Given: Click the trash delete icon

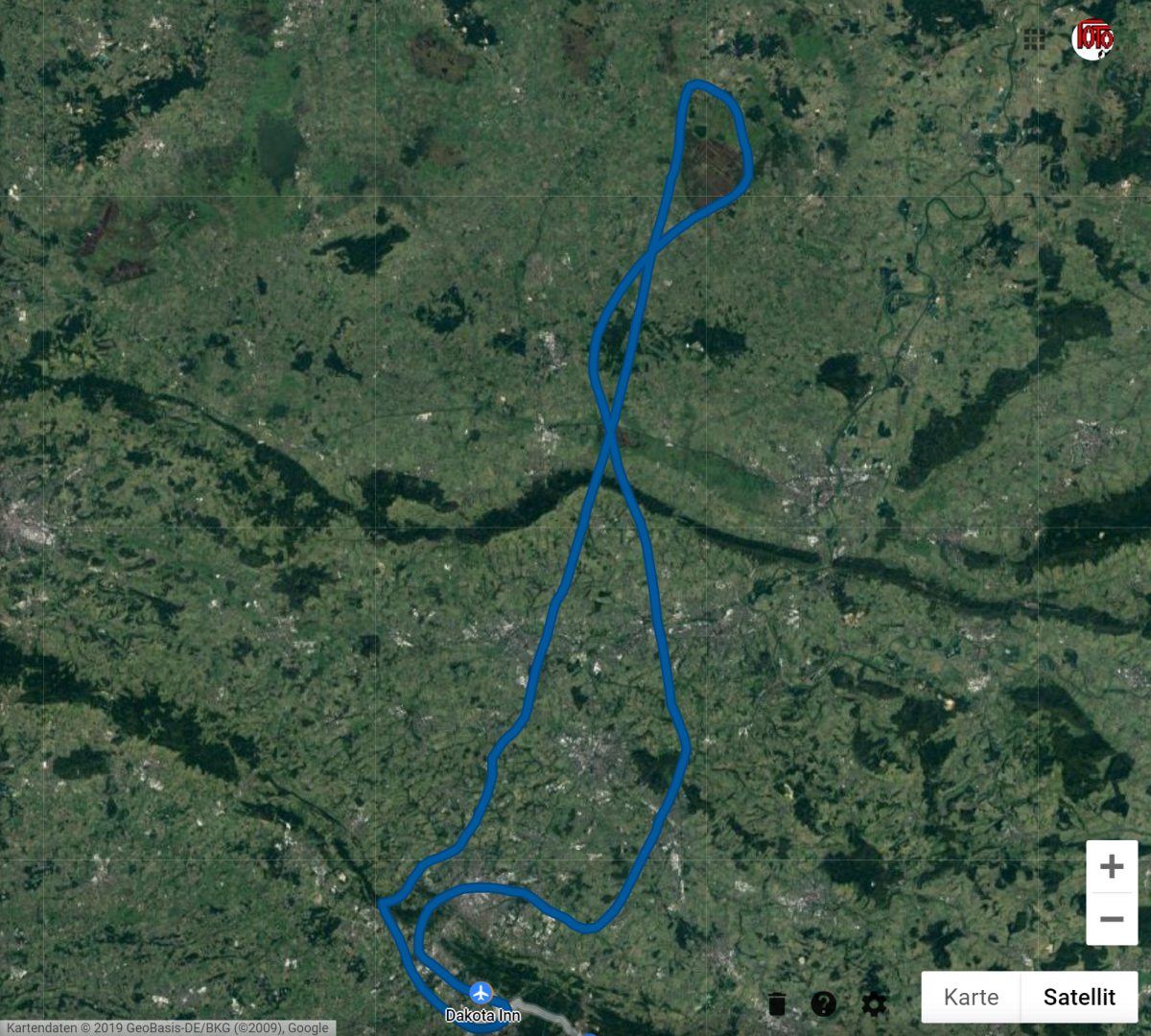Looking at the screenshot, I should (777, 1003).
